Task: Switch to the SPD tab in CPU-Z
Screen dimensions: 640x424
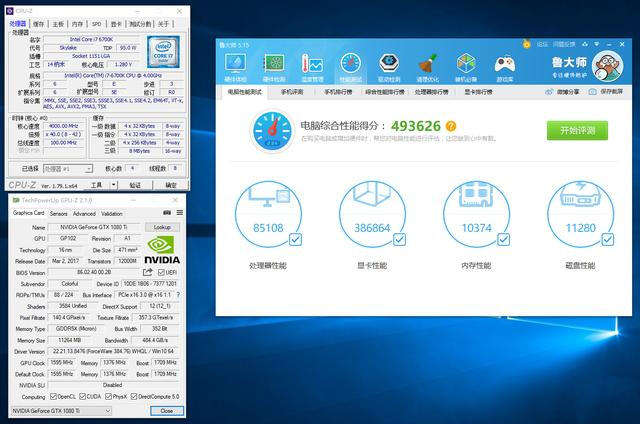Action: [96, 24]
